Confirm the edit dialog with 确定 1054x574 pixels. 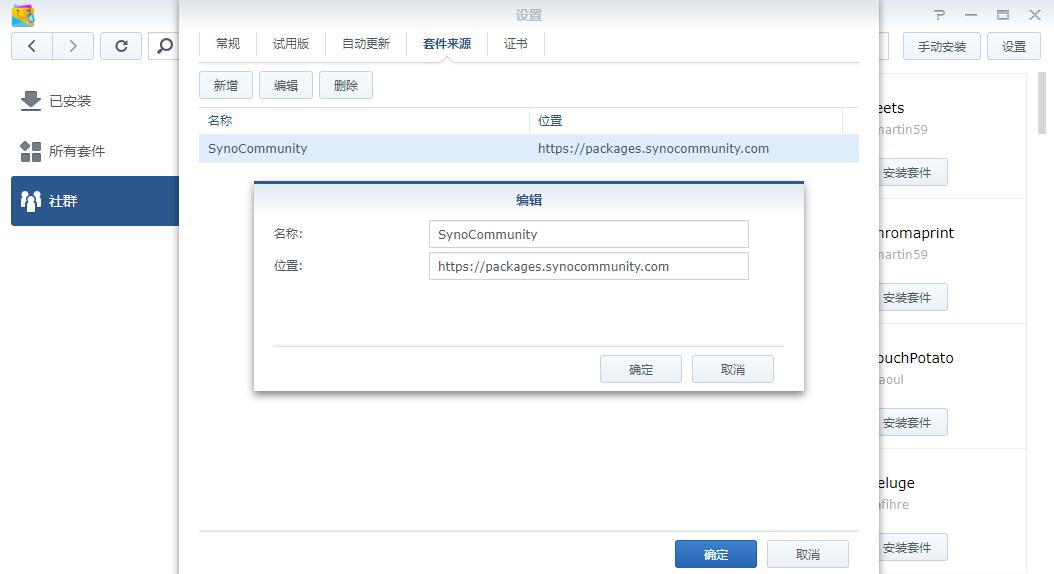tap(641, 369)
